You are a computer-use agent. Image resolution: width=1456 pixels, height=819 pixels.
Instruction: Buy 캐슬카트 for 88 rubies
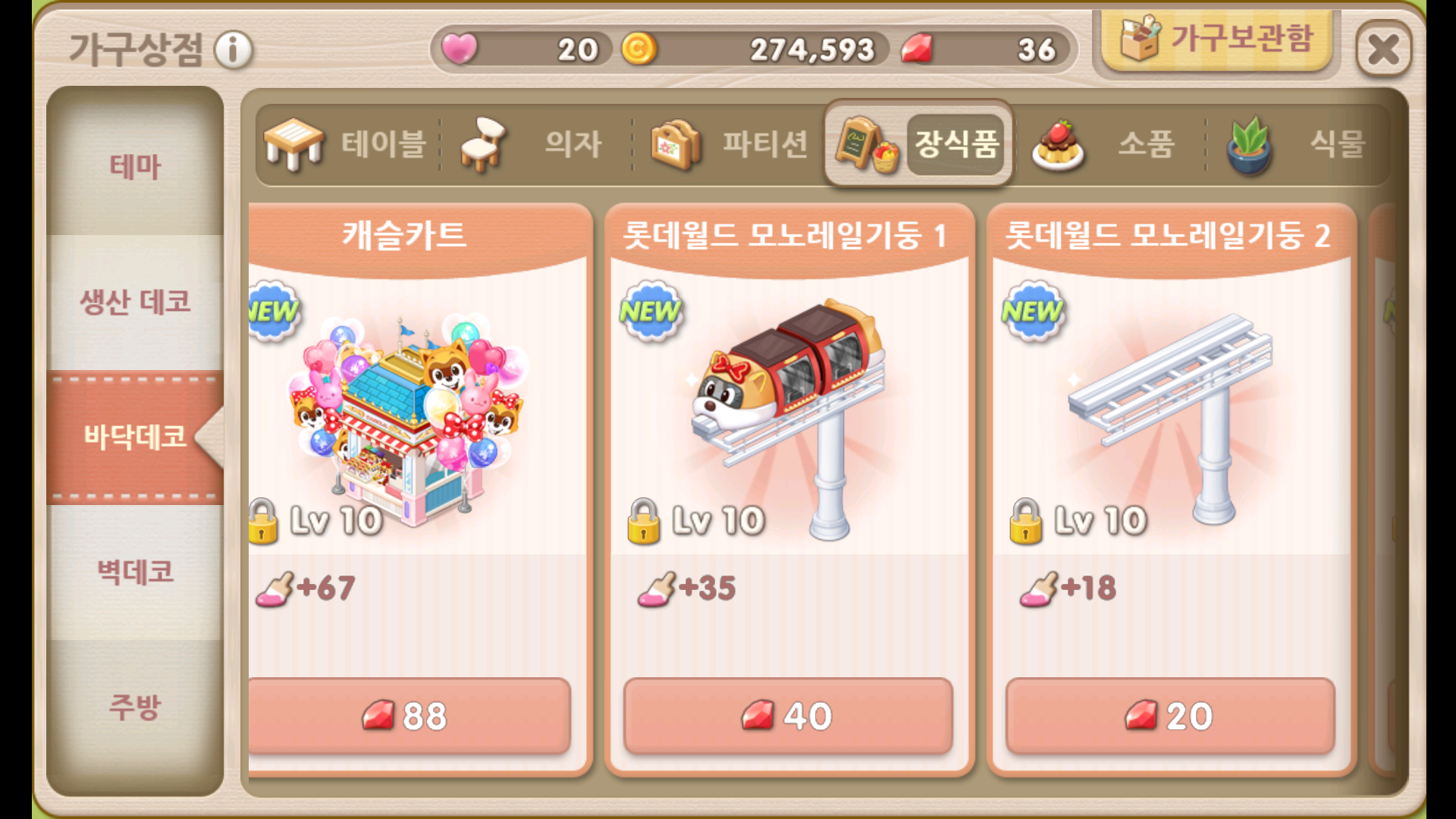409,716
